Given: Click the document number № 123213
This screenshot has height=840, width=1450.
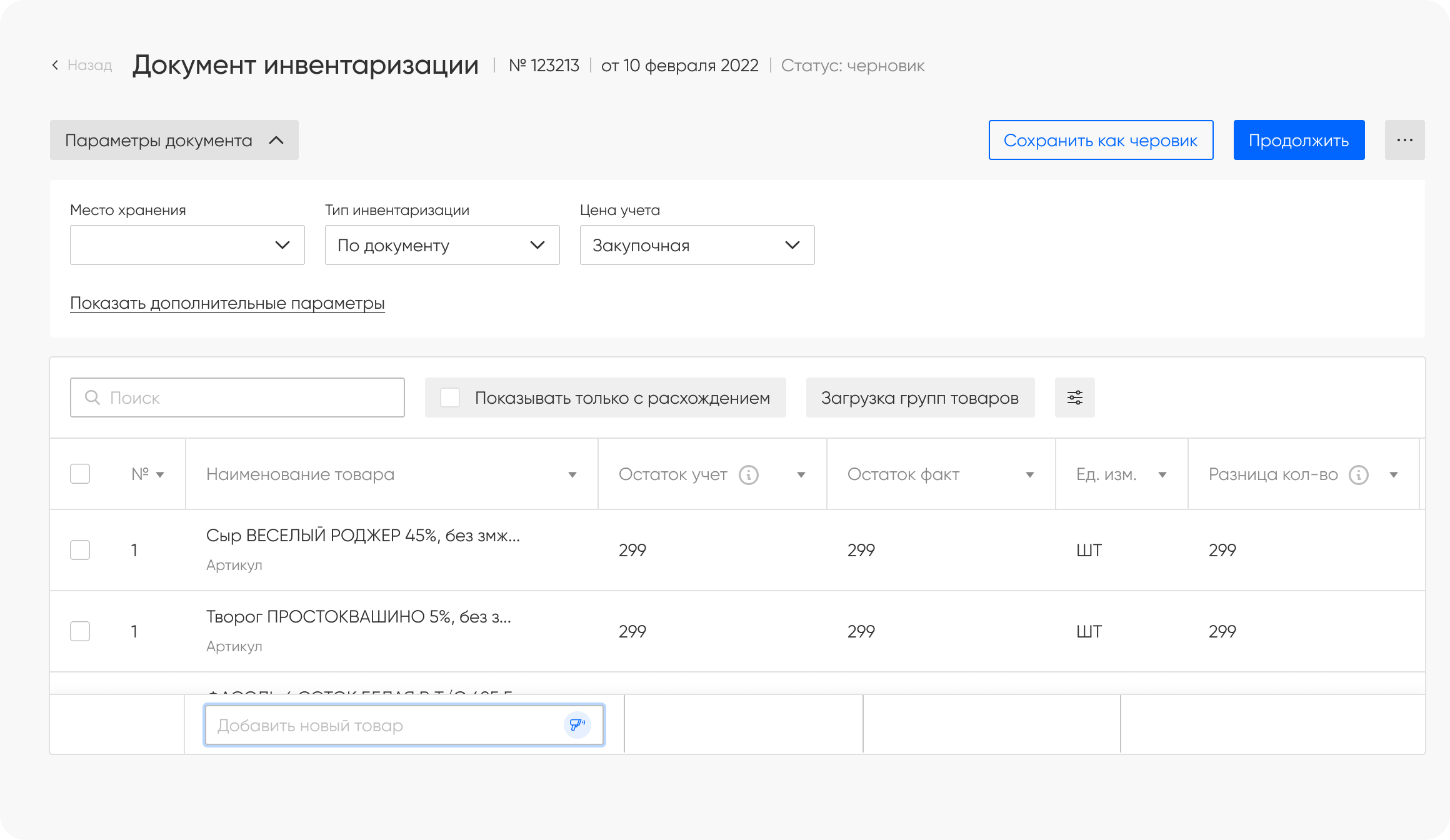Looking at the screenshot, I should (x=544, y=65).
